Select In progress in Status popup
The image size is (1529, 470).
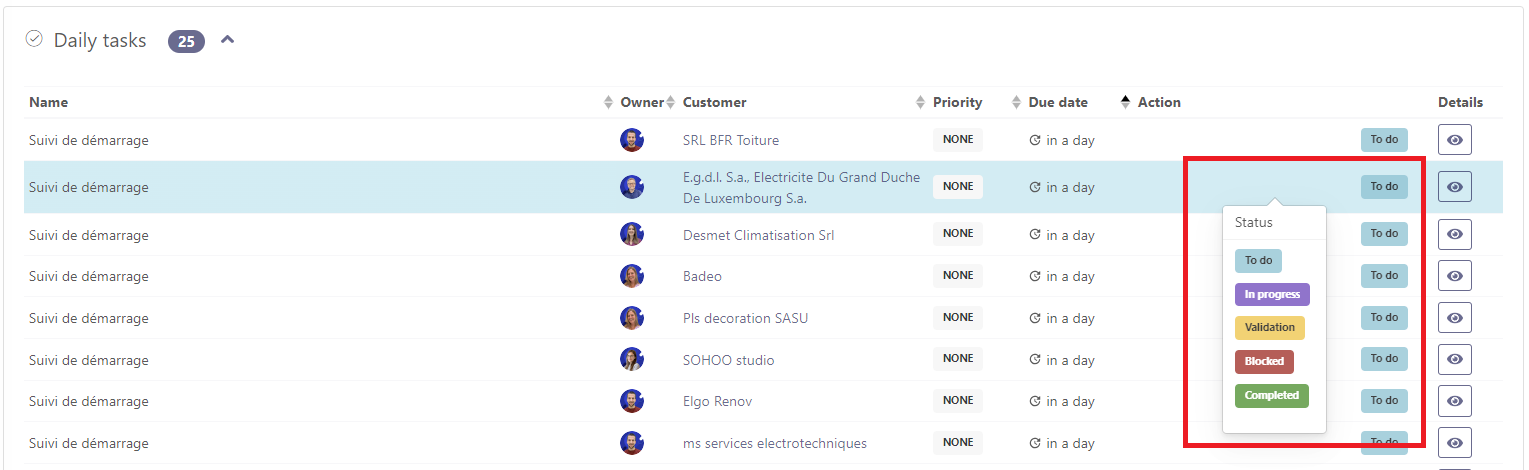[1271, 294]
